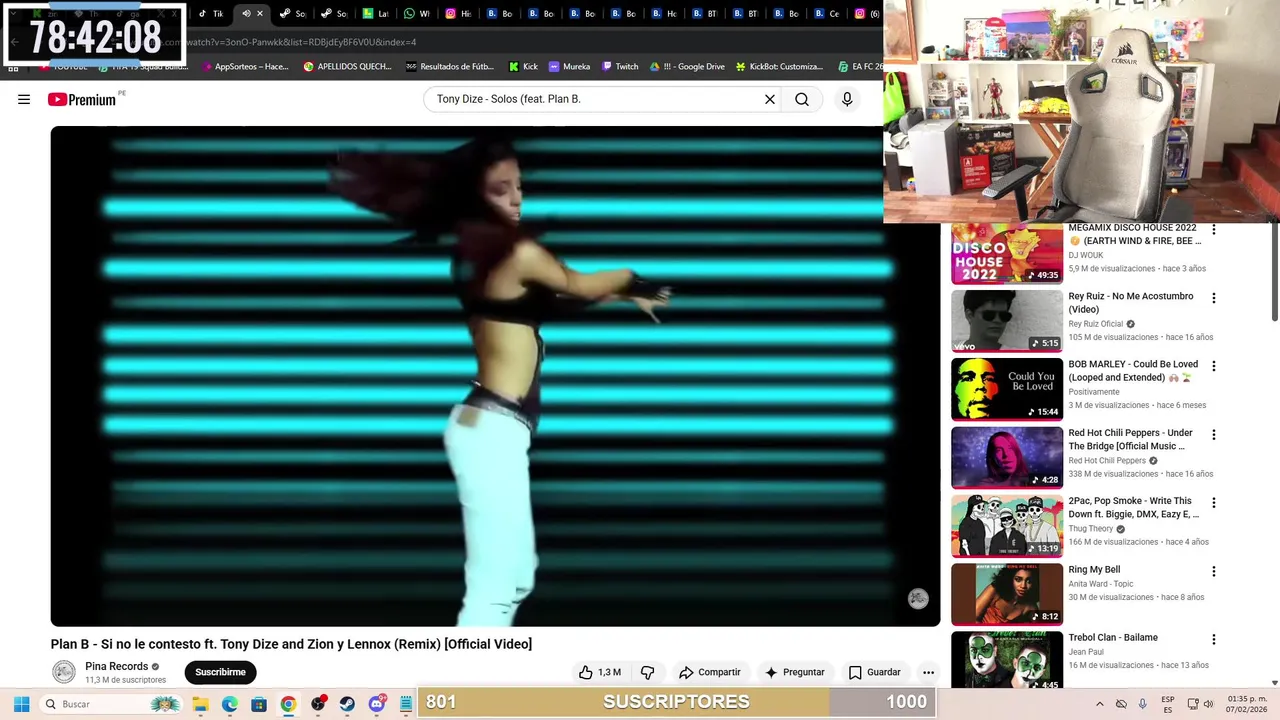Open MEGAMIX DISCO HOUSE 2022 thumbnail

click(x=1007, y=253)
